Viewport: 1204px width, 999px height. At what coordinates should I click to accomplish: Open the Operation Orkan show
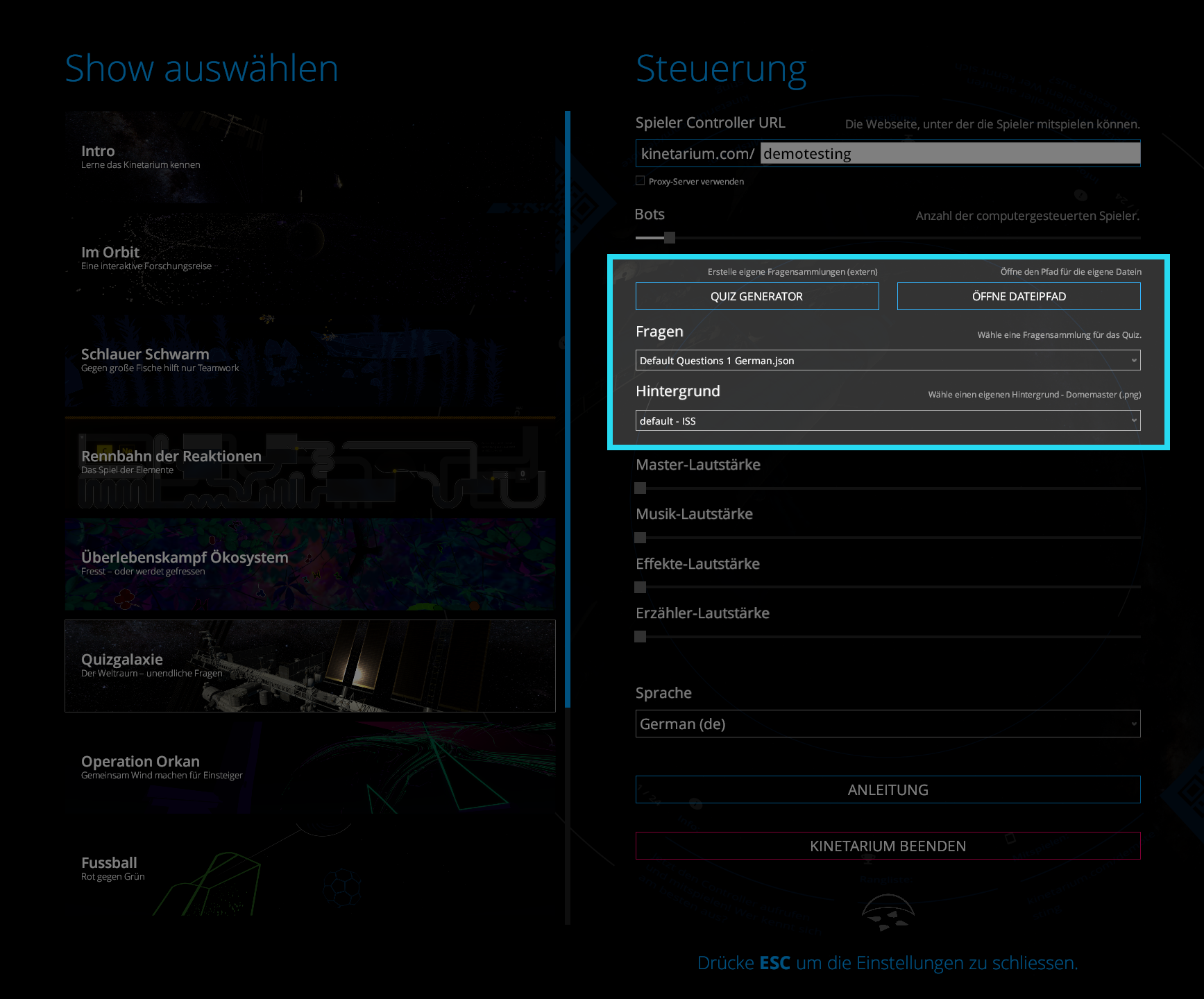(310, 767)
